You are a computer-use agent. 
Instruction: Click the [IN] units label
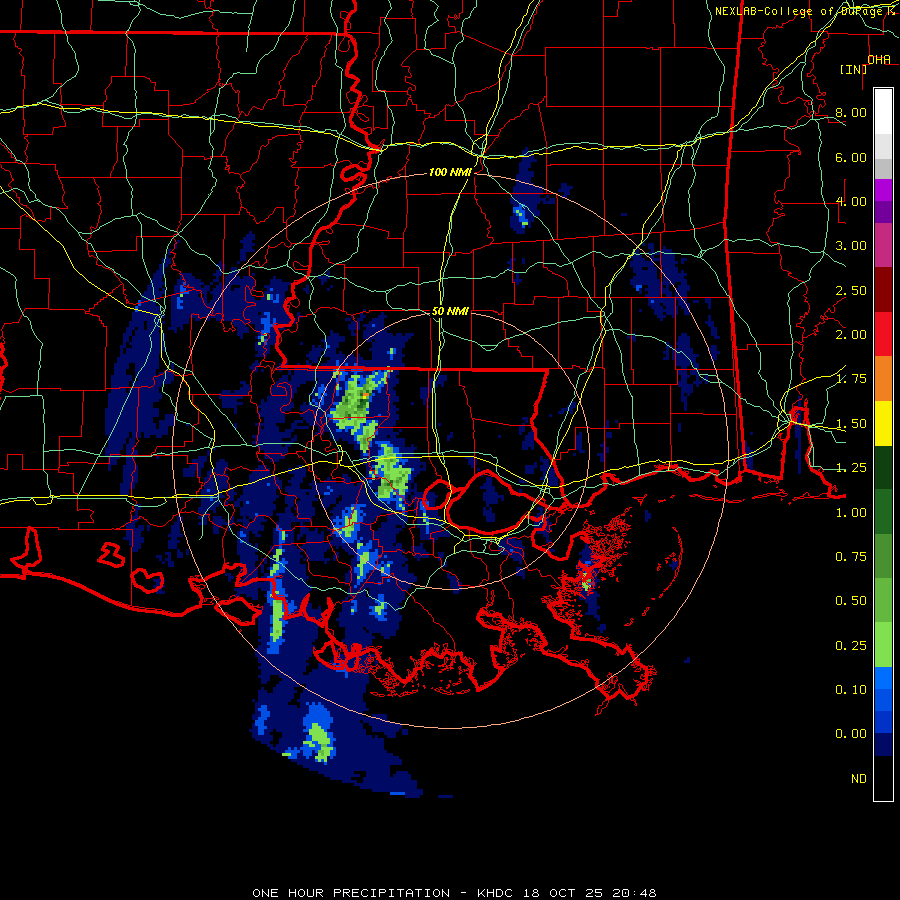853,69
